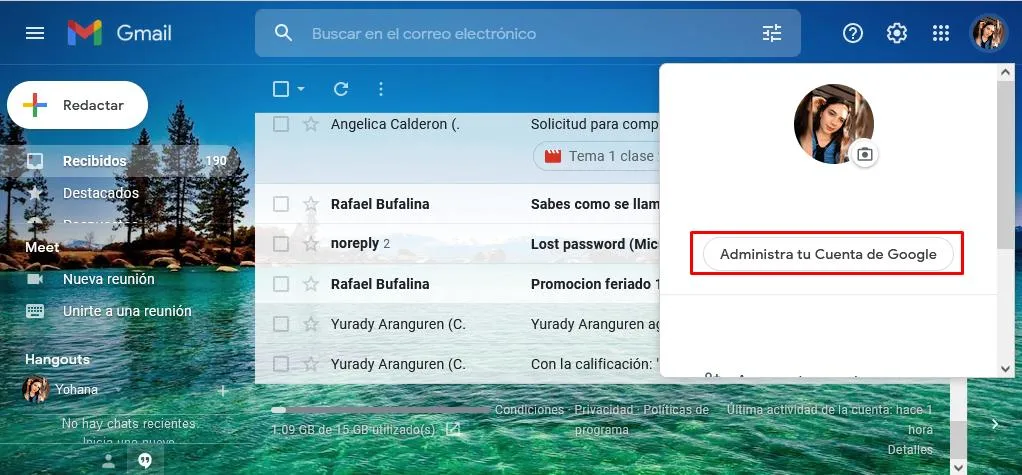Click the large profile photo in popup
Image resolution: width=1022 pixels, height=475 pixels.
tap(834, 124)
